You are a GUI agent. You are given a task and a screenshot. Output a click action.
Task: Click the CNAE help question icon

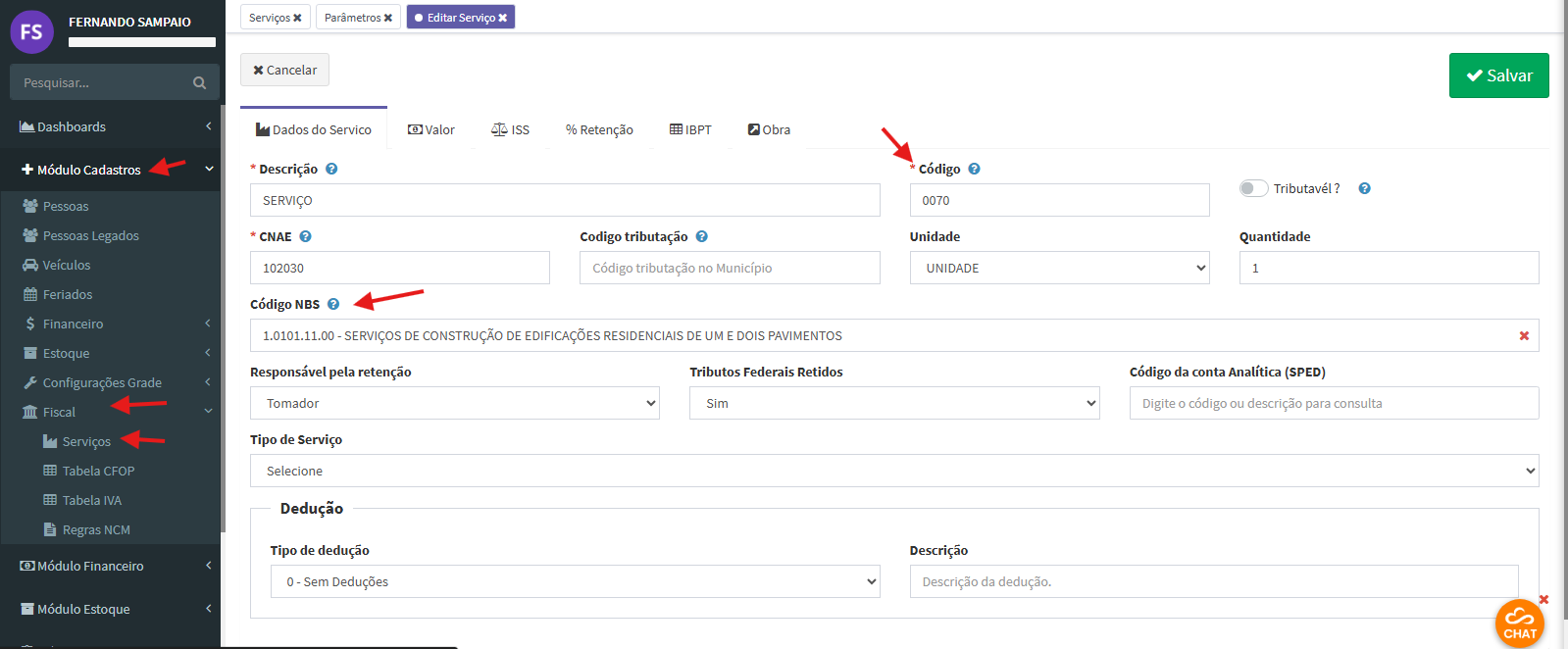point(305,236)
